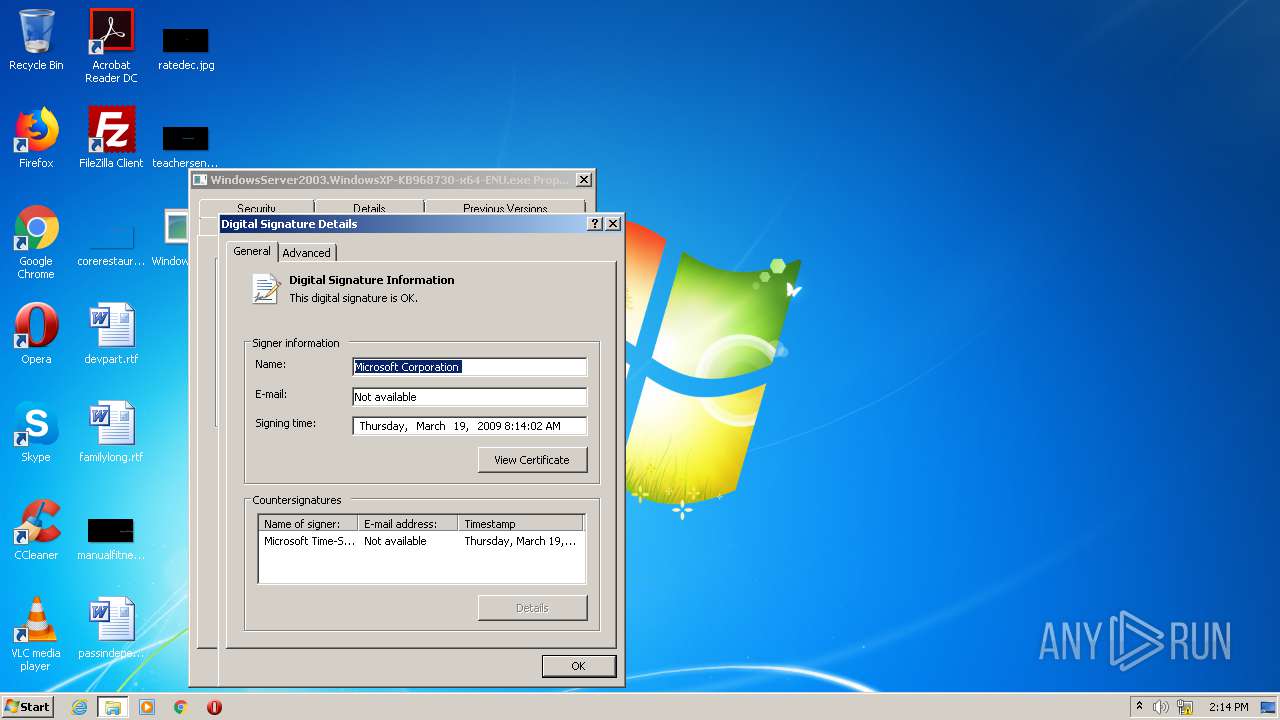Click the volume speaker tray icon
Screen dimensions: 1280x720
click(x=1160, y=707)
